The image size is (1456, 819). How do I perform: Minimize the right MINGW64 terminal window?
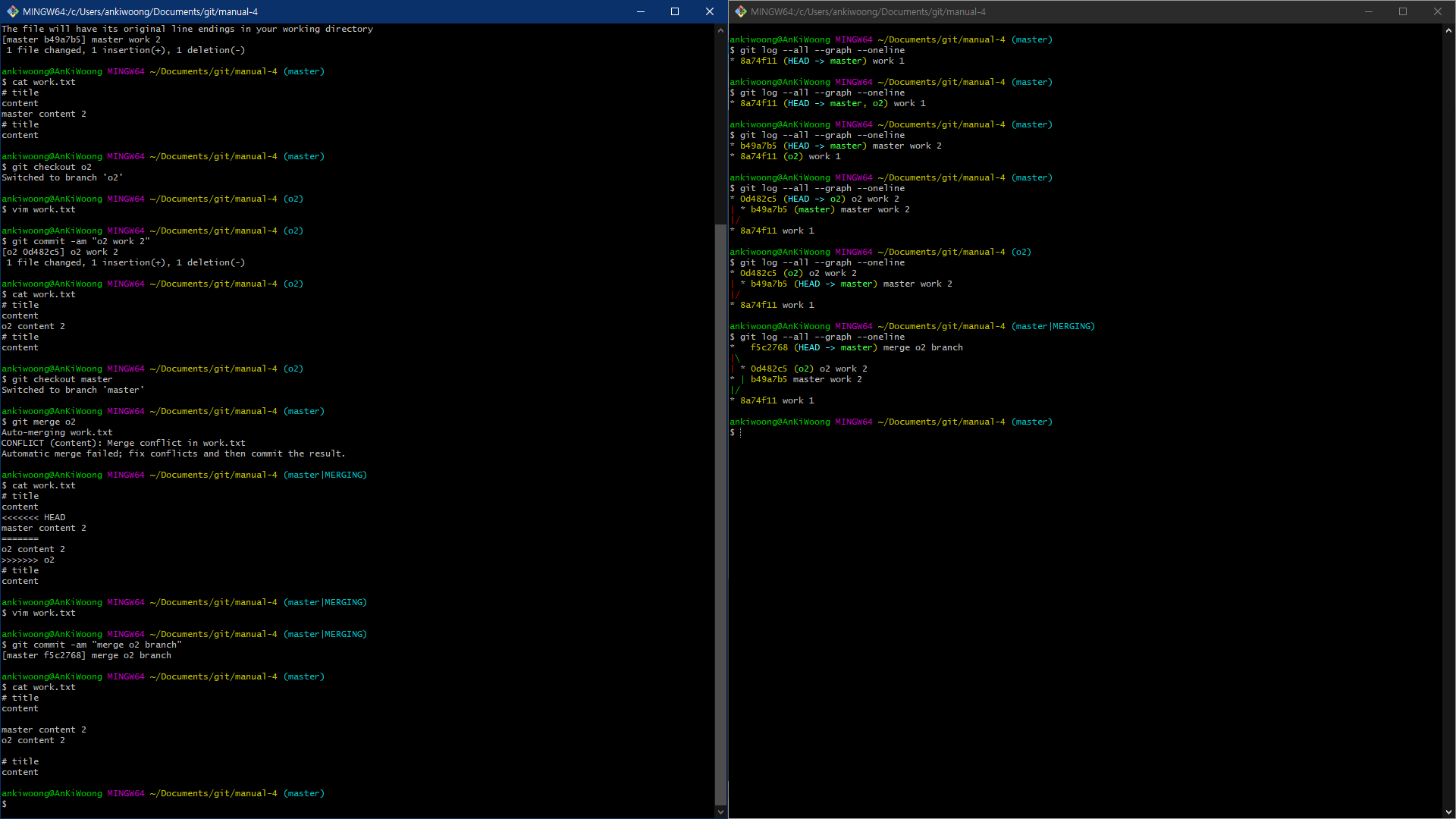tap(1368, 11)
